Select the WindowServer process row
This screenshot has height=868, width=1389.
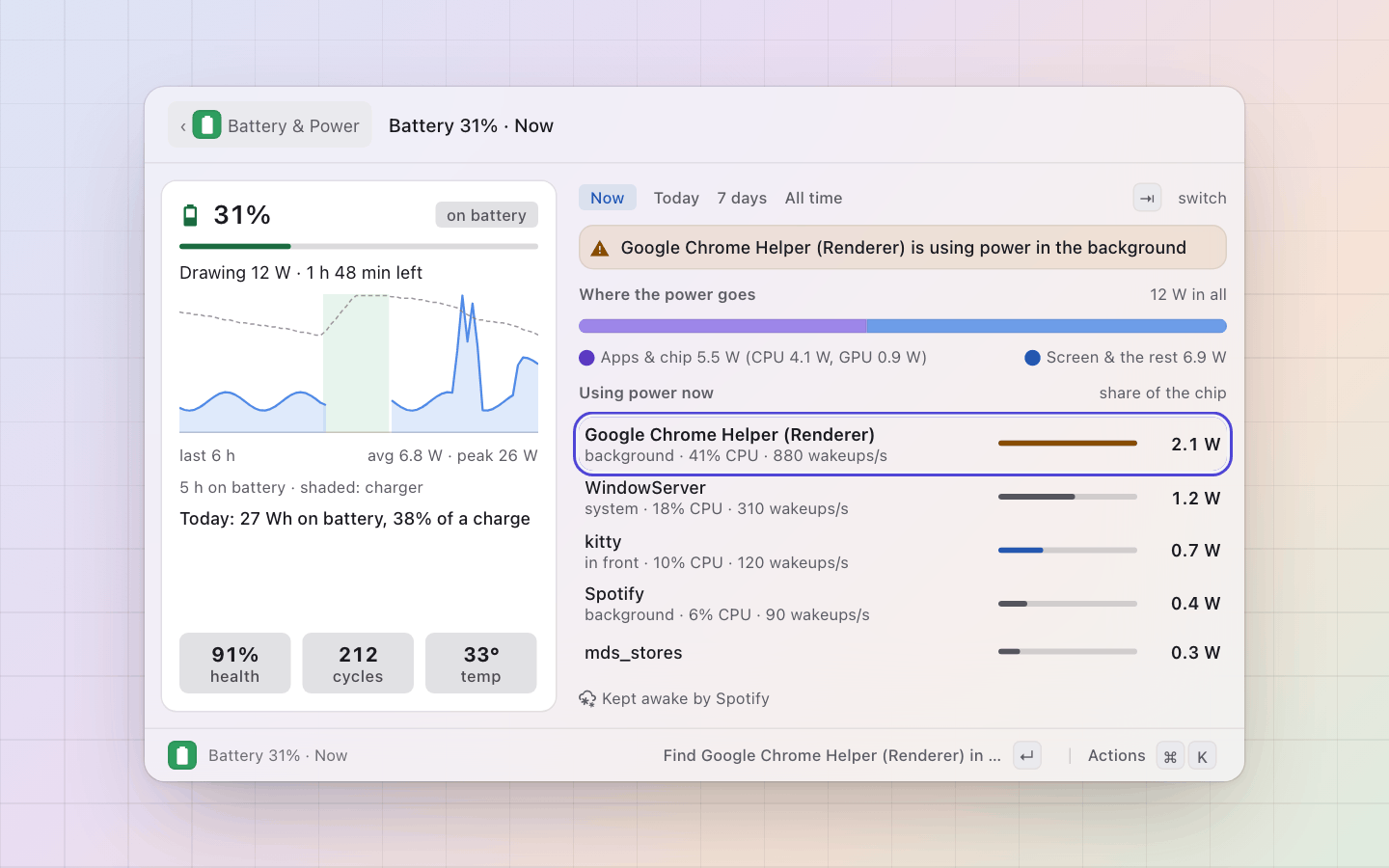pos(903,498)
